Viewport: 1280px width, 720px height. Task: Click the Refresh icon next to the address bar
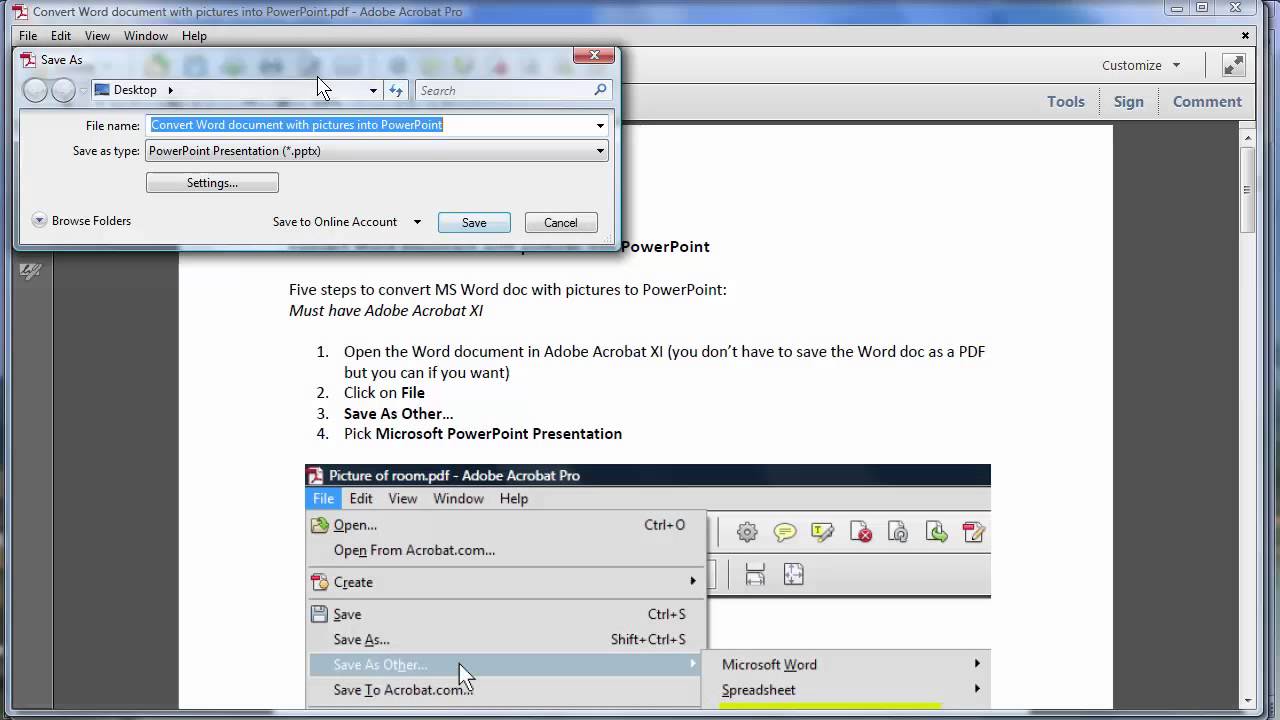pyautogui.click(x=396, y=90)
